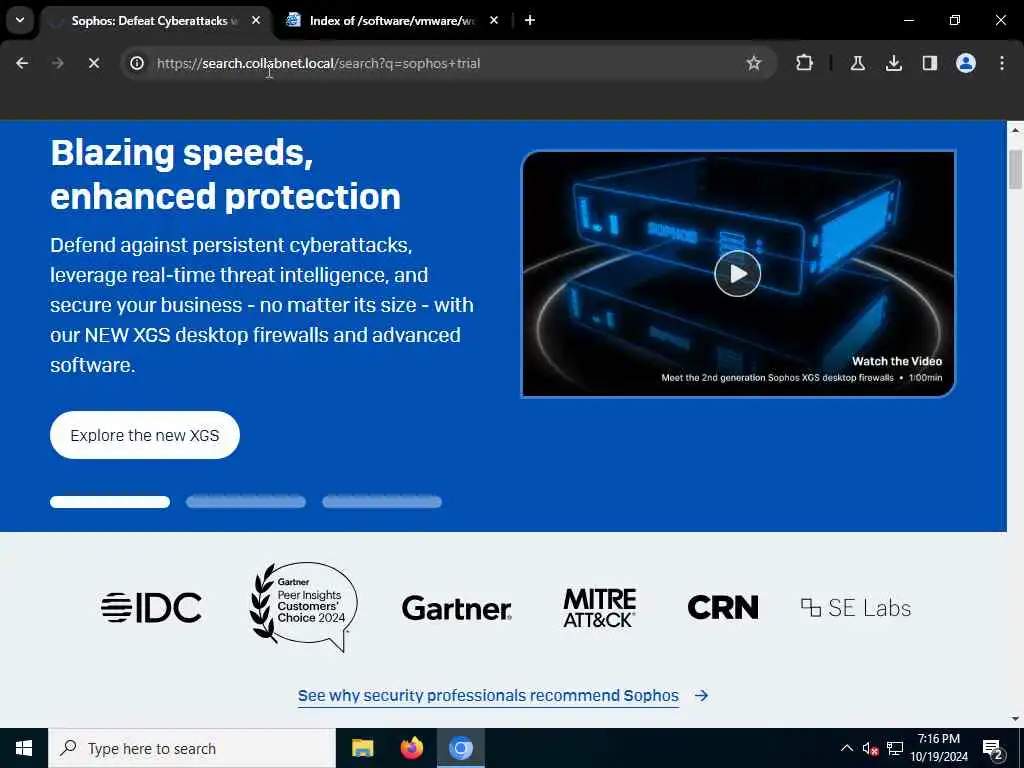This screenshot has height=768, width=1024.
Task: Click the scrollbar down arrow
Action: tap(1015, 719)
